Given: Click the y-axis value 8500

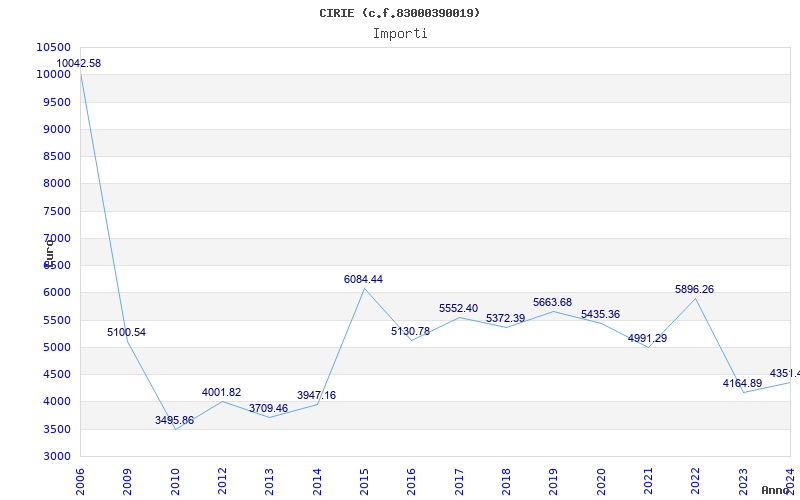Looking at the screenshot, I should [x=57, y=156].
